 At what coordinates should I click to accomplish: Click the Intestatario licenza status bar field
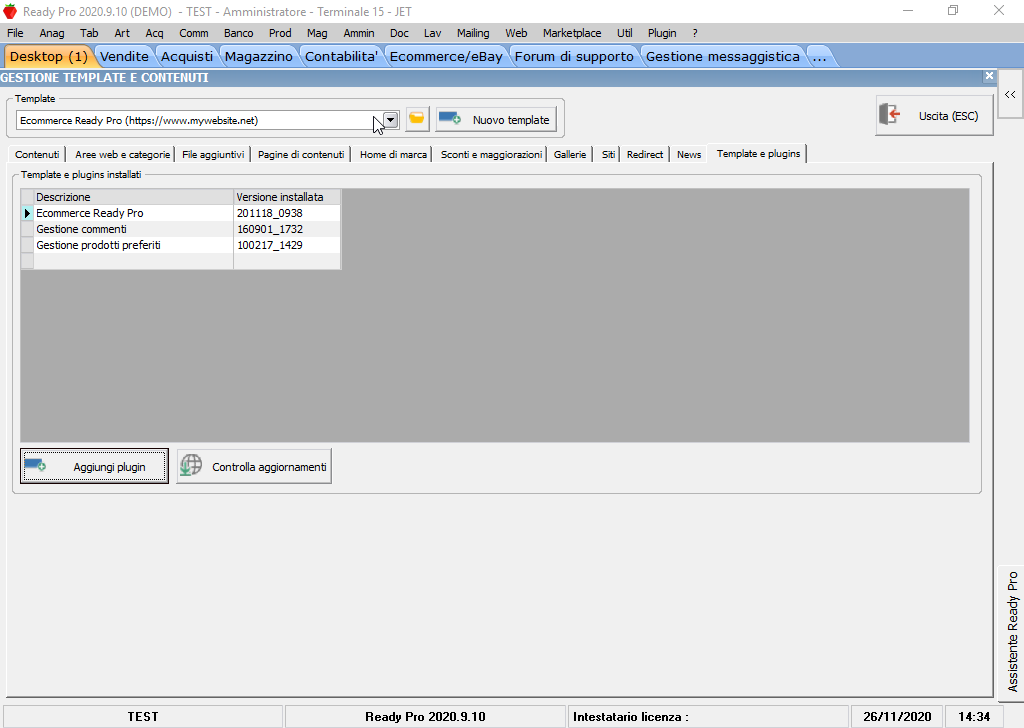(x=708, y=716)
